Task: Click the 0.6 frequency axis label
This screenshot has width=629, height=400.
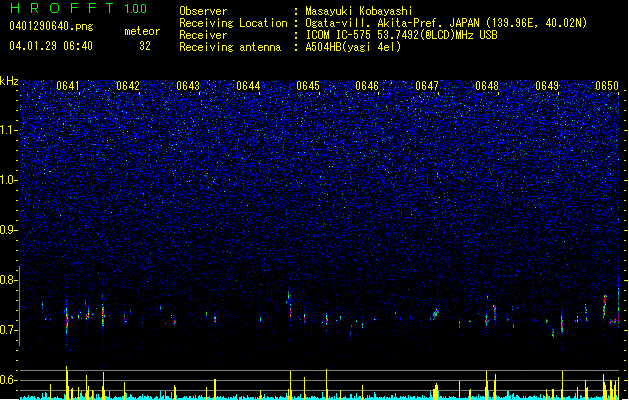Action: point(9,380)
